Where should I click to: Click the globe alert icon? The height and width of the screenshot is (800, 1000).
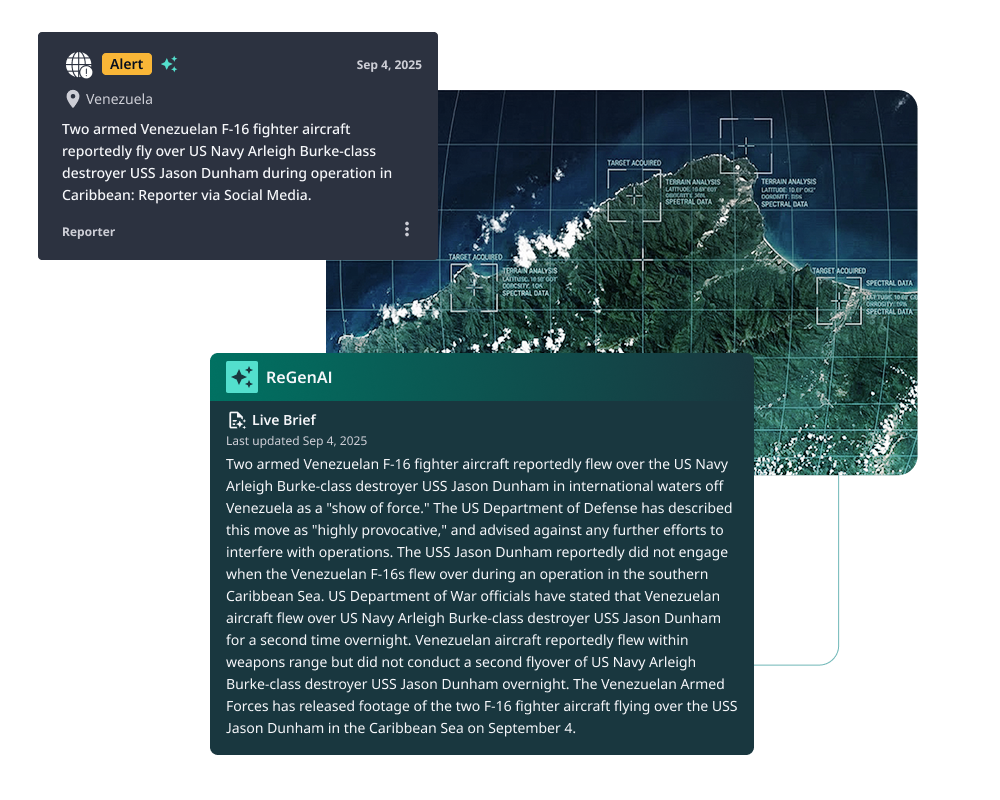click(x=78, y=65)
